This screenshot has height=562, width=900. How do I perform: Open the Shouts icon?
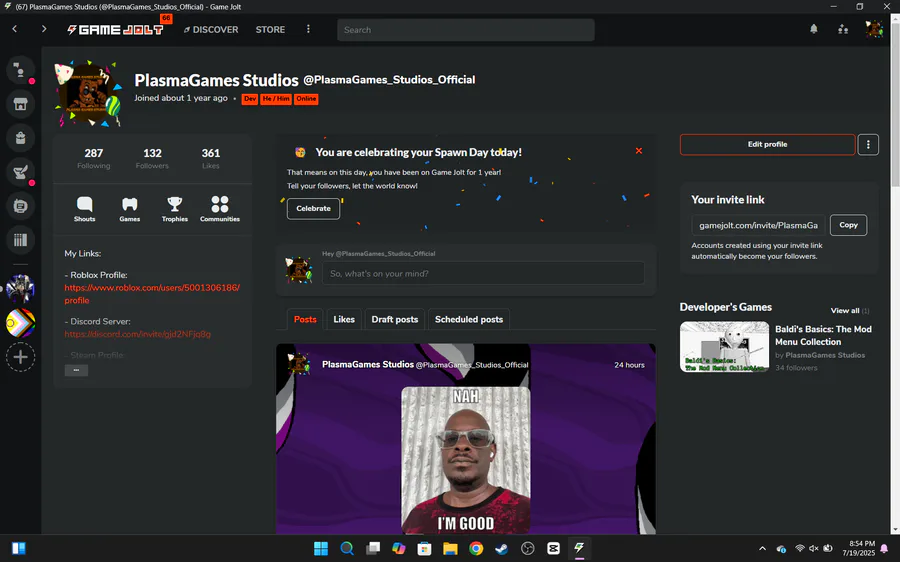click(x=84, y=209)
